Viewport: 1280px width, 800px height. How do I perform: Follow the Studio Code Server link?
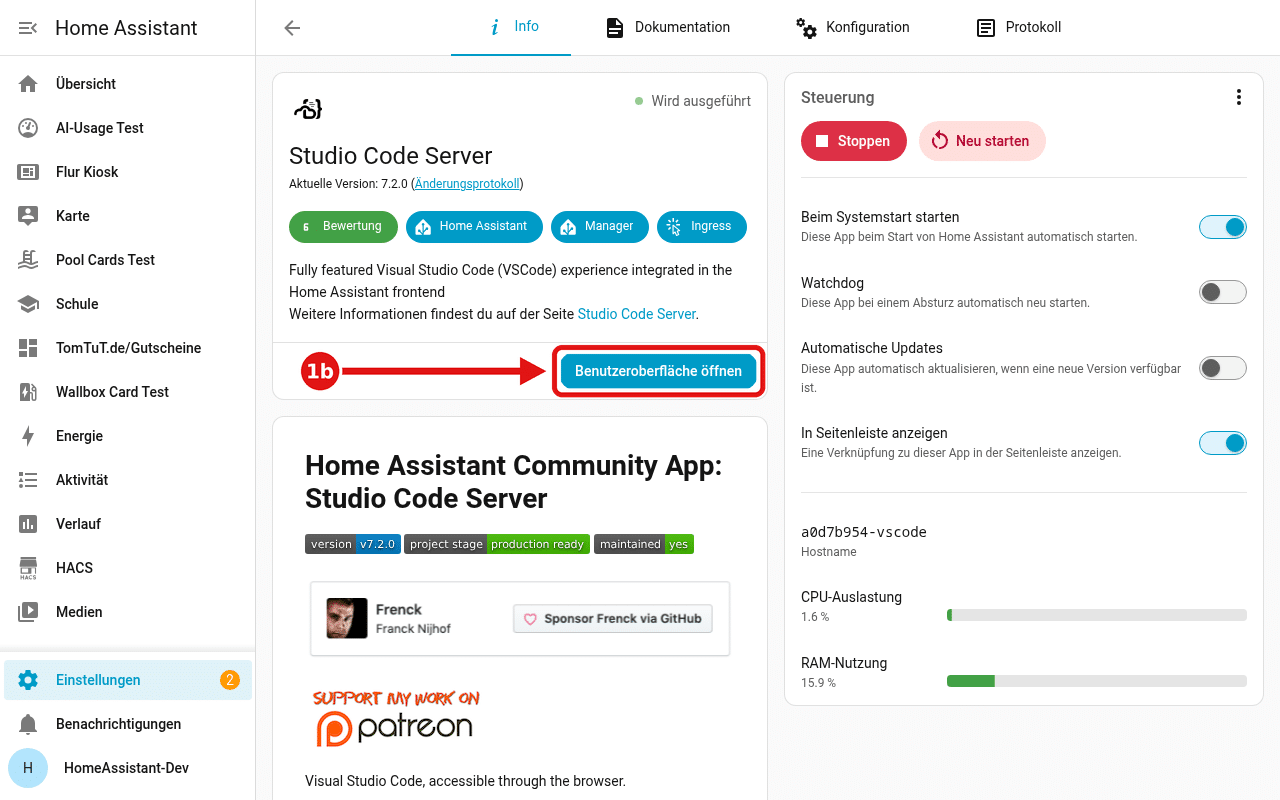(x=637, y=314)
